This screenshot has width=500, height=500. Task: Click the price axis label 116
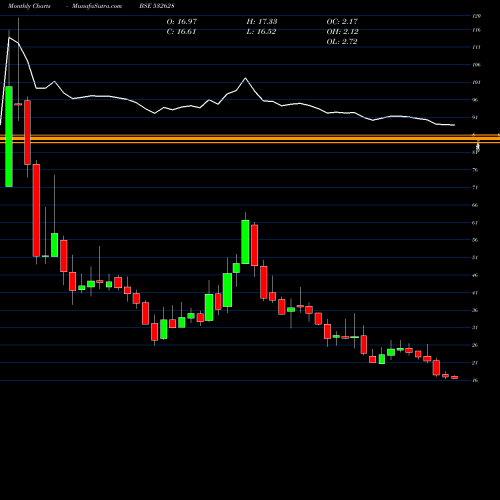tap(477, 30)
